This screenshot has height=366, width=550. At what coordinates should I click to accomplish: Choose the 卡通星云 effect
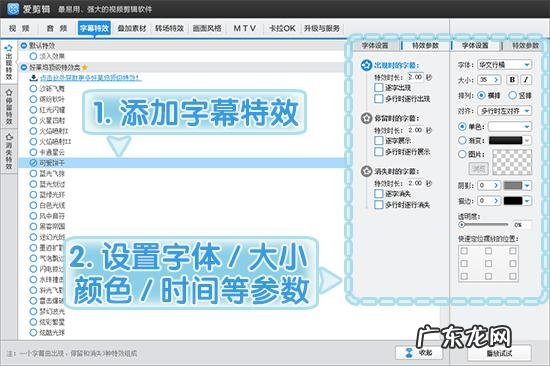[33, 152]
